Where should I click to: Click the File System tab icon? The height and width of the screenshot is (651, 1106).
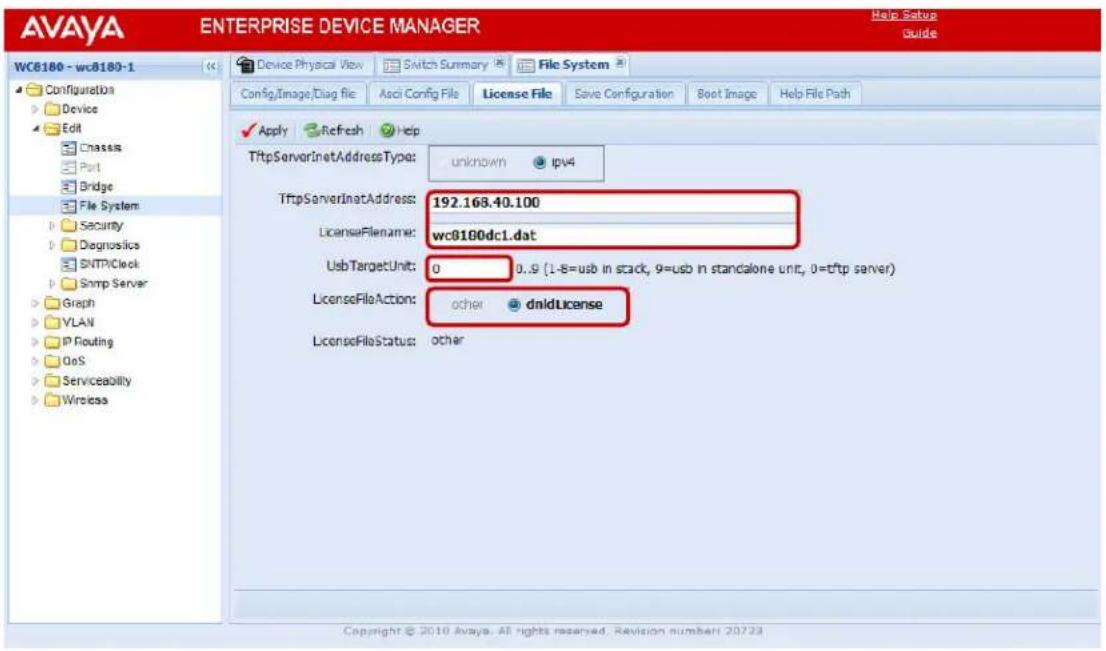coord(525,66)
